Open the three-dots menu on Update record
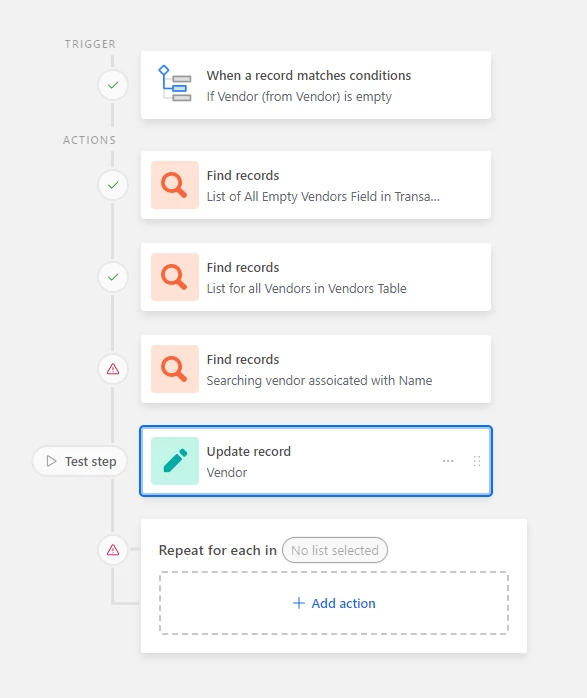 click(448, 461)
